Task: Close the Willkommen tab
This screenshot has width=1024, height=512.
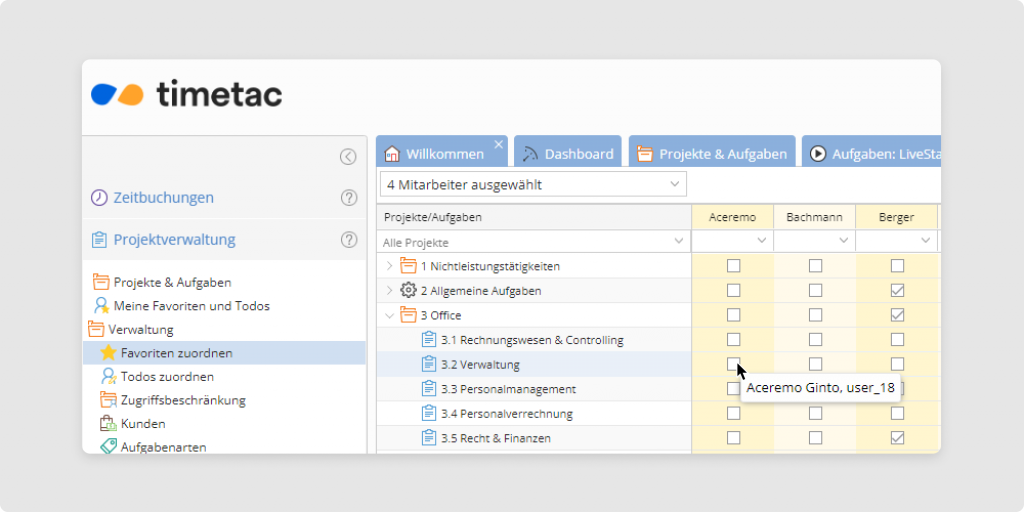Action: click(499, 144)
